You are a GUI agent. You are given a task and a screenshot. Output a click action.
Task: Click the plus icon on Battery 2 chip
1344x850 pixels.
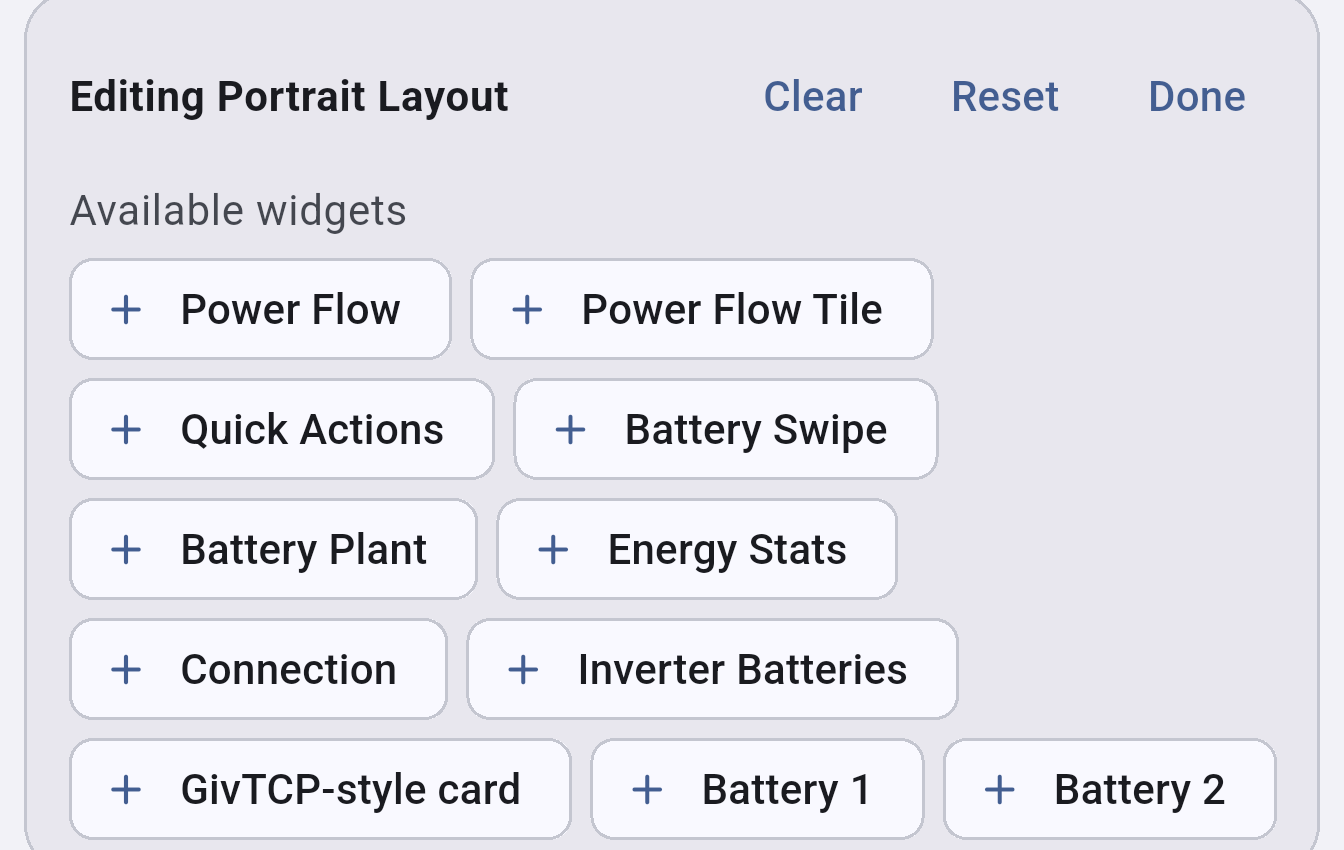[x=999, y=790]
